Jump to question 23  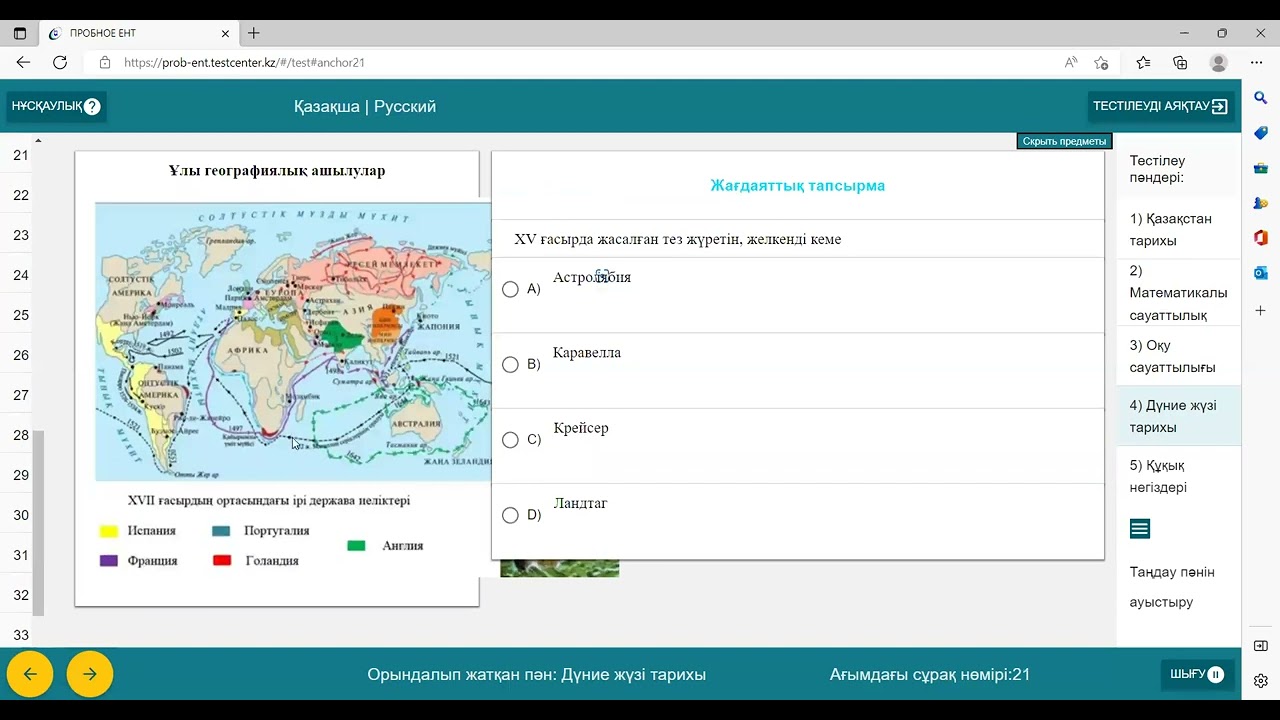[x=21, y=235]
